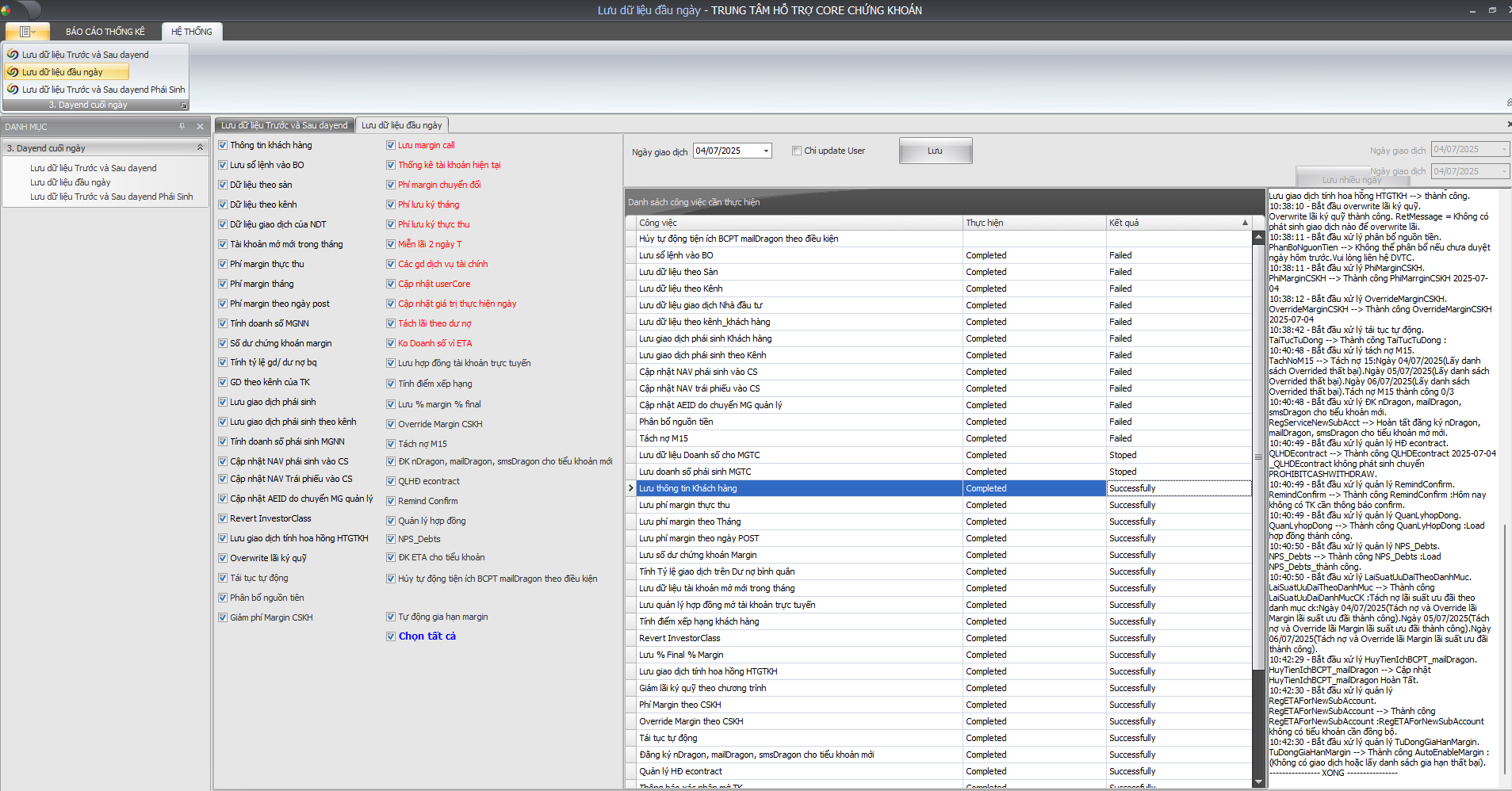Toggle the NPS_Debts checkbox
This screenshot has width=1512, height=791.
391,539
